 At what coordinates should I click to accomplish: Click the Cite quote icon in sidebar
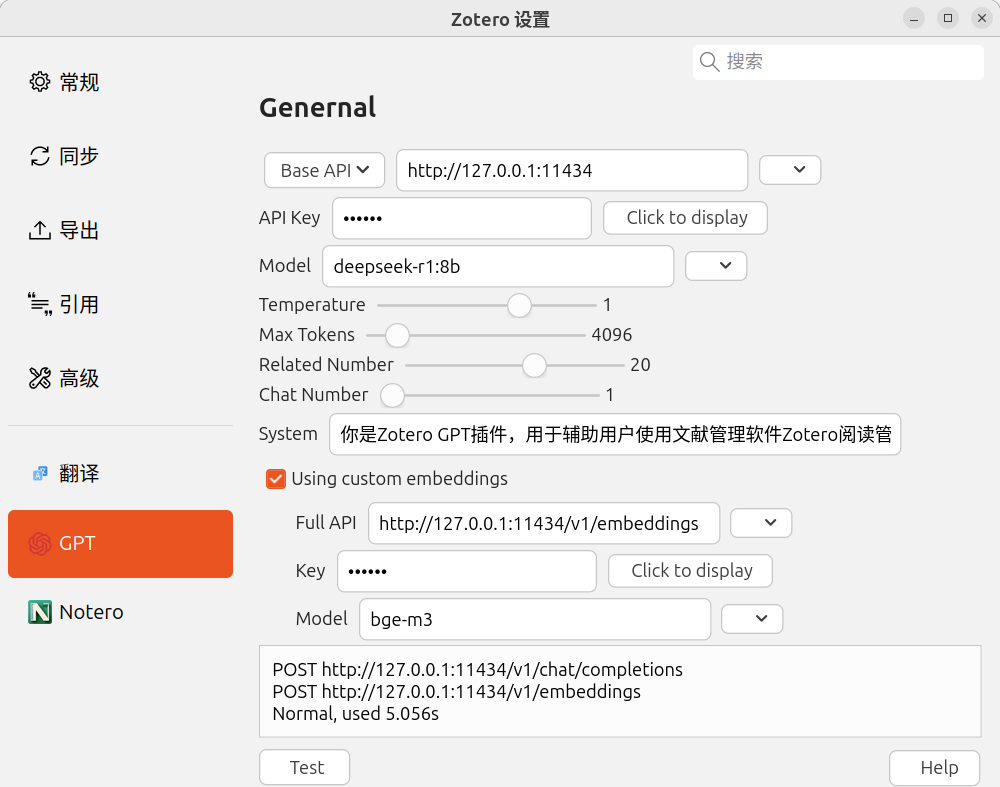pyautogui.click(x=40, y=304)
